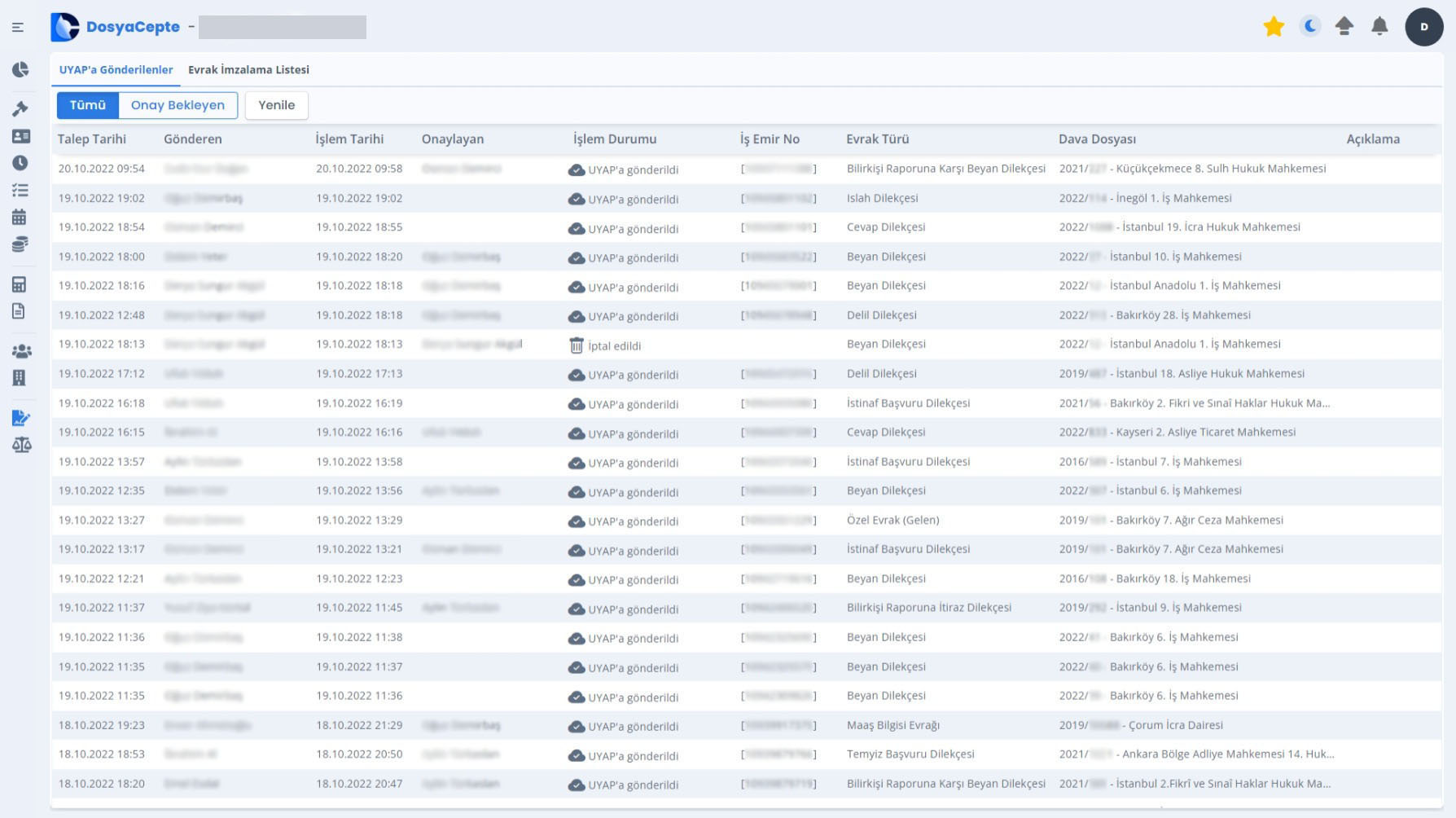Click cloud icon in the 18.10.2022 18:20 row
This screenshot has height=818, width=1456.
tap(577, 785)
